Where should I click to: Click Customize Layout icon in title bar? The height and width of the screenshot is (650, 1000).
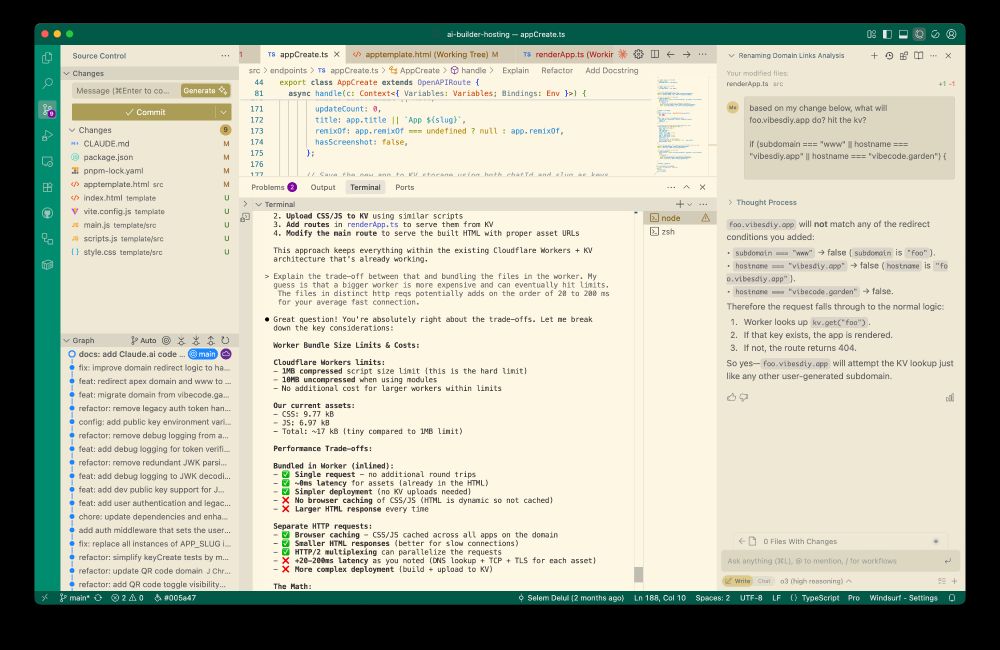tap(871, 34)
